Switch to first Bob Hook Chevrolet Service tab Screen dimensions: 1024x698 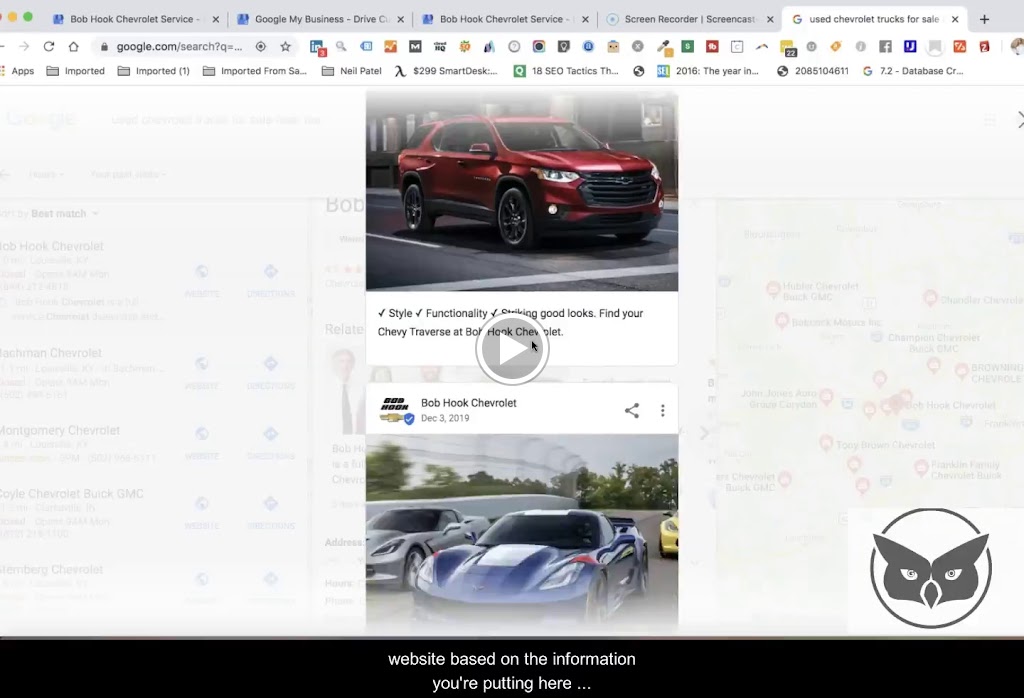(x=135, y=19)
